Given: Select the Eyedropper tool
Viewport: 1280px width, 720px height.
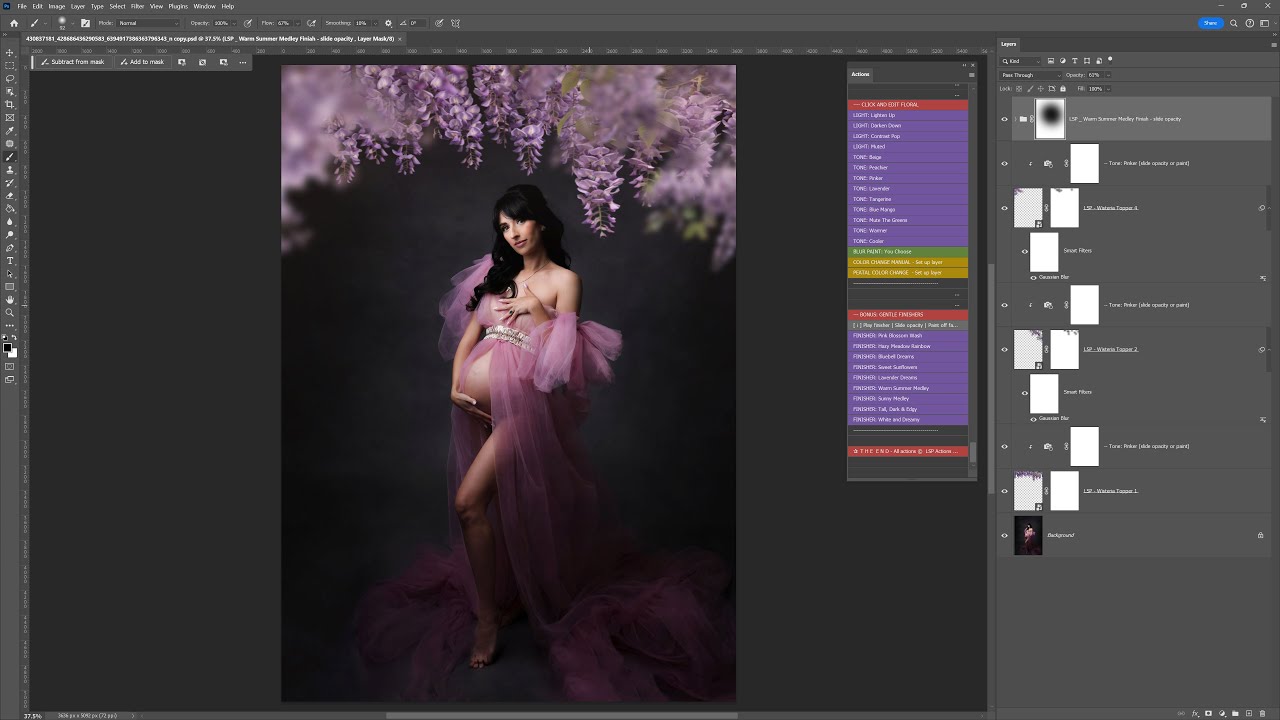Looking at the screenshot, I should tap(10, 130).
